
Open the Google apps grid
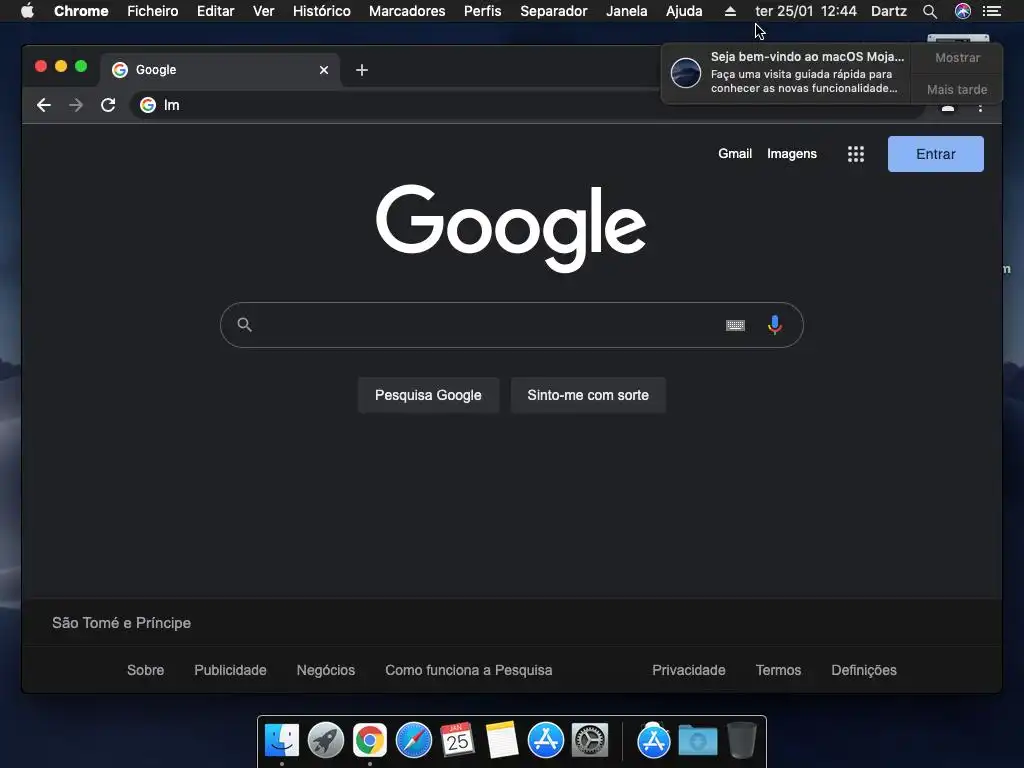[856, 154]
